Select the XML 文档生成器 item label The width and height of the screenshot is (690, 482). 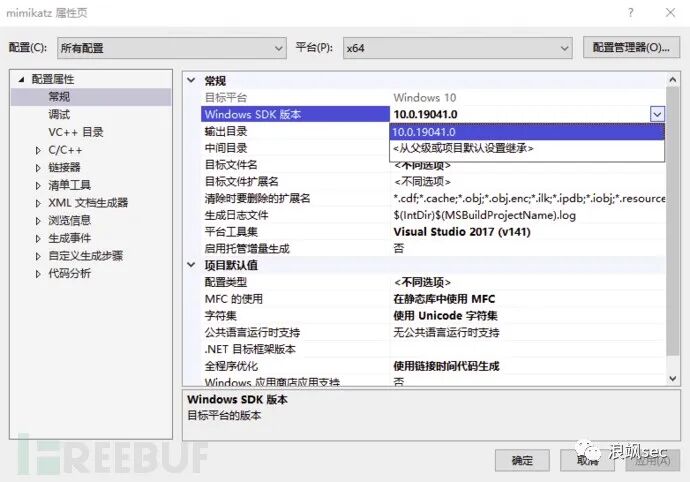coord(88,203)
